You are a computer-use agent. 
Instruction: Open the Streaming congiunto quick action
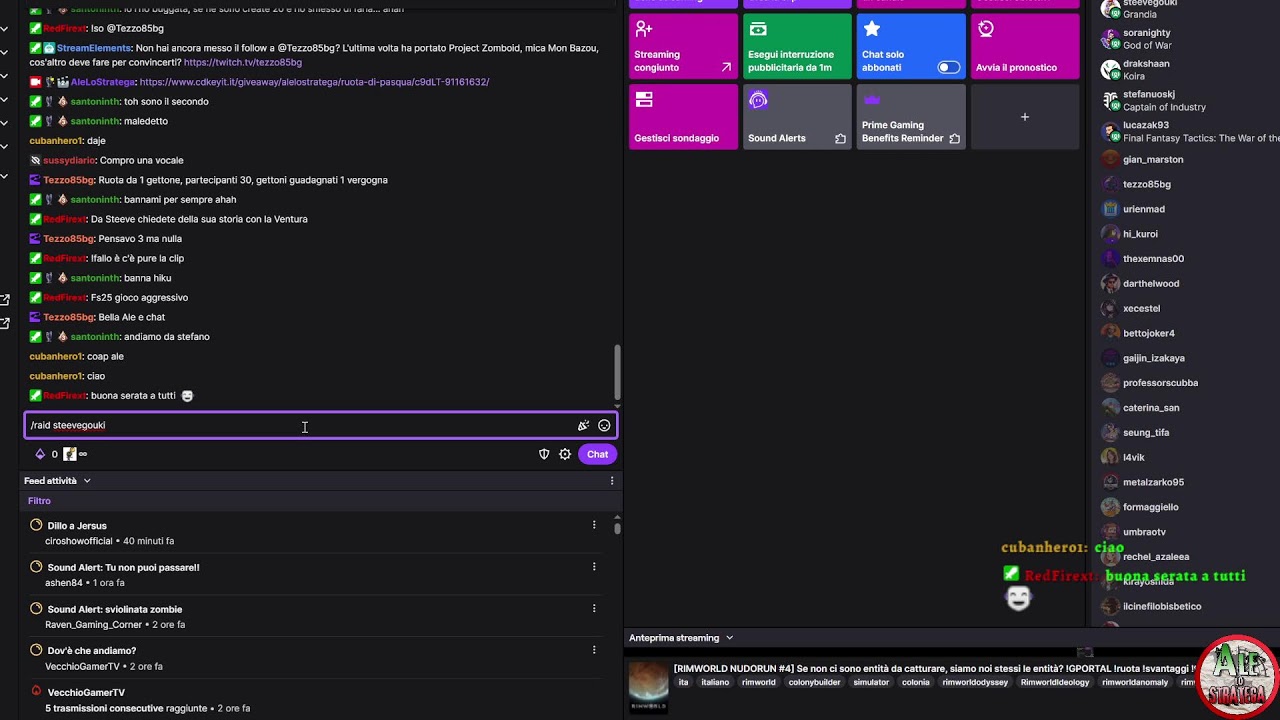click(x=684, y=46)
